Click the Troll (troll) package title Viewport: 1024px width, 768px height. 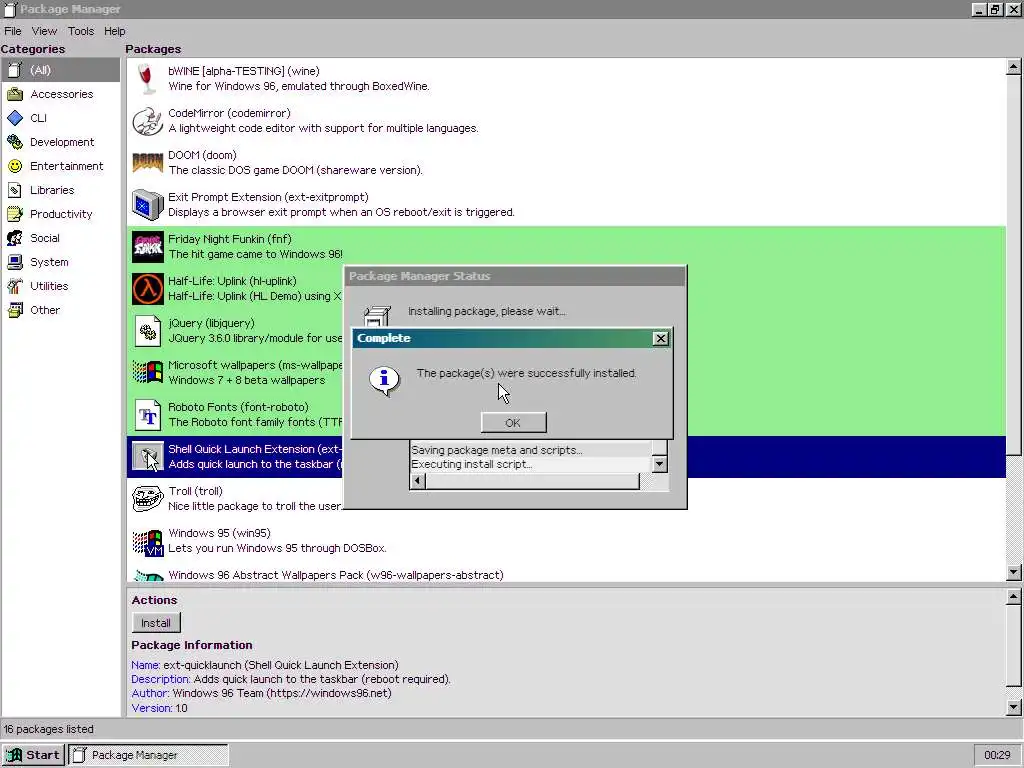click(x=195, y=491)
